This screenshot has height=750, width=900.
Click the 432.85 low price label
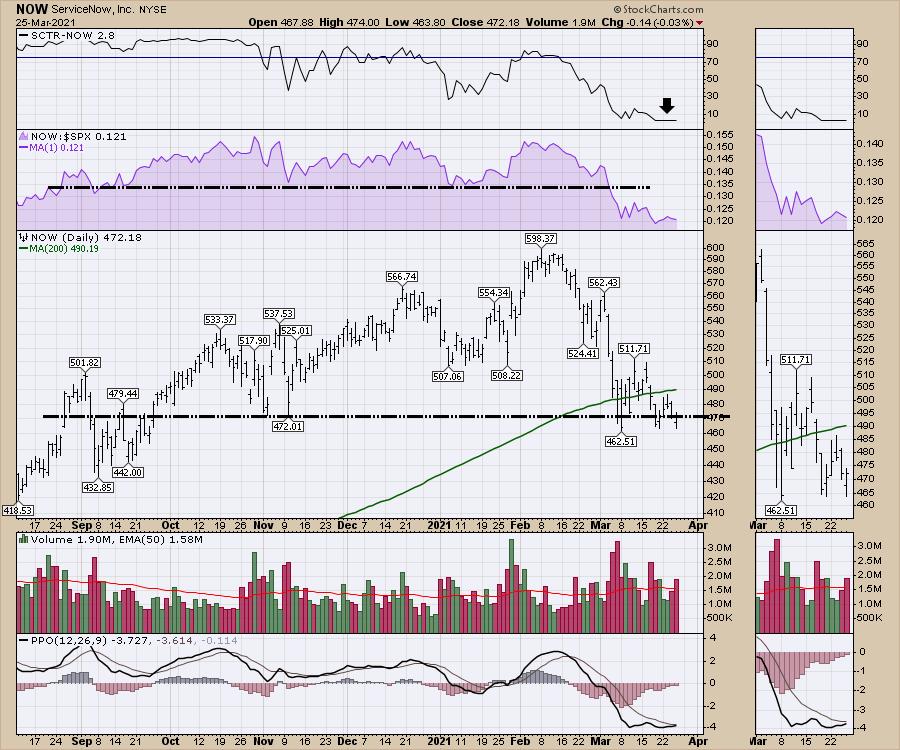pyautogui.click(x=98, y=487)
